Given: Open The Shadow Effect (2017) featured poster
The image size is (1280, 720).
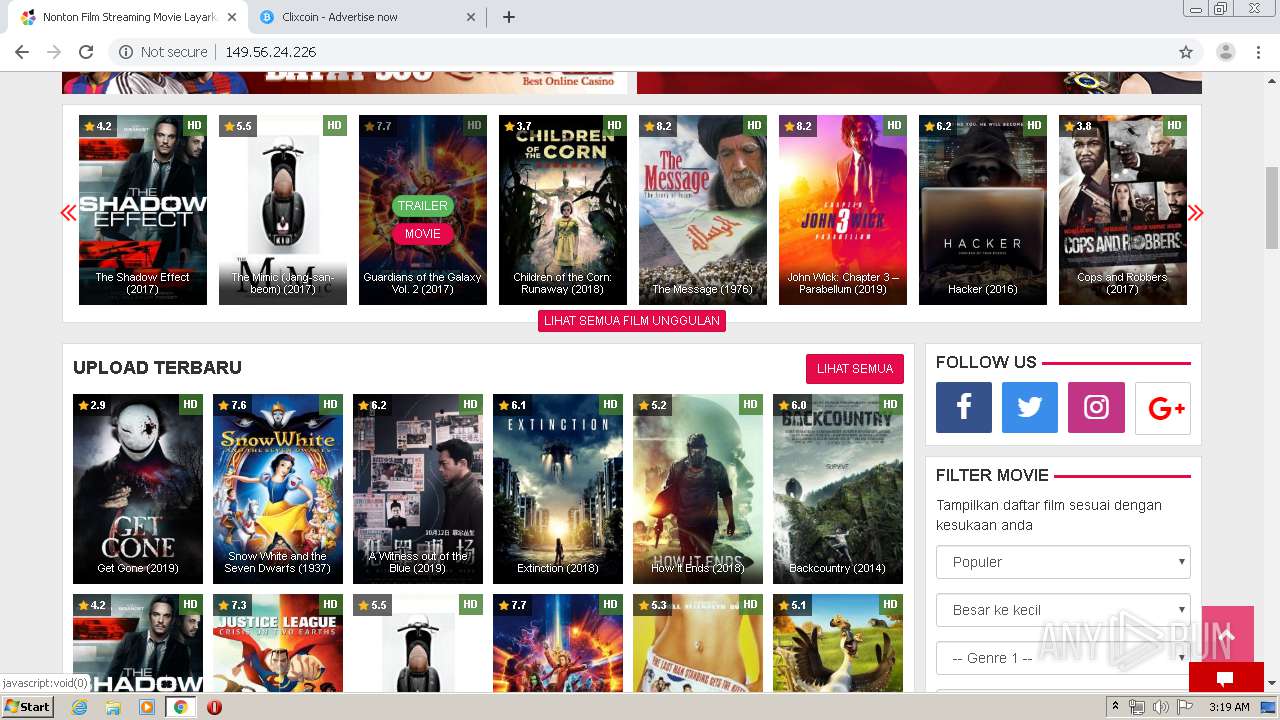Looking at the screenshot, I should click(143, 210).
